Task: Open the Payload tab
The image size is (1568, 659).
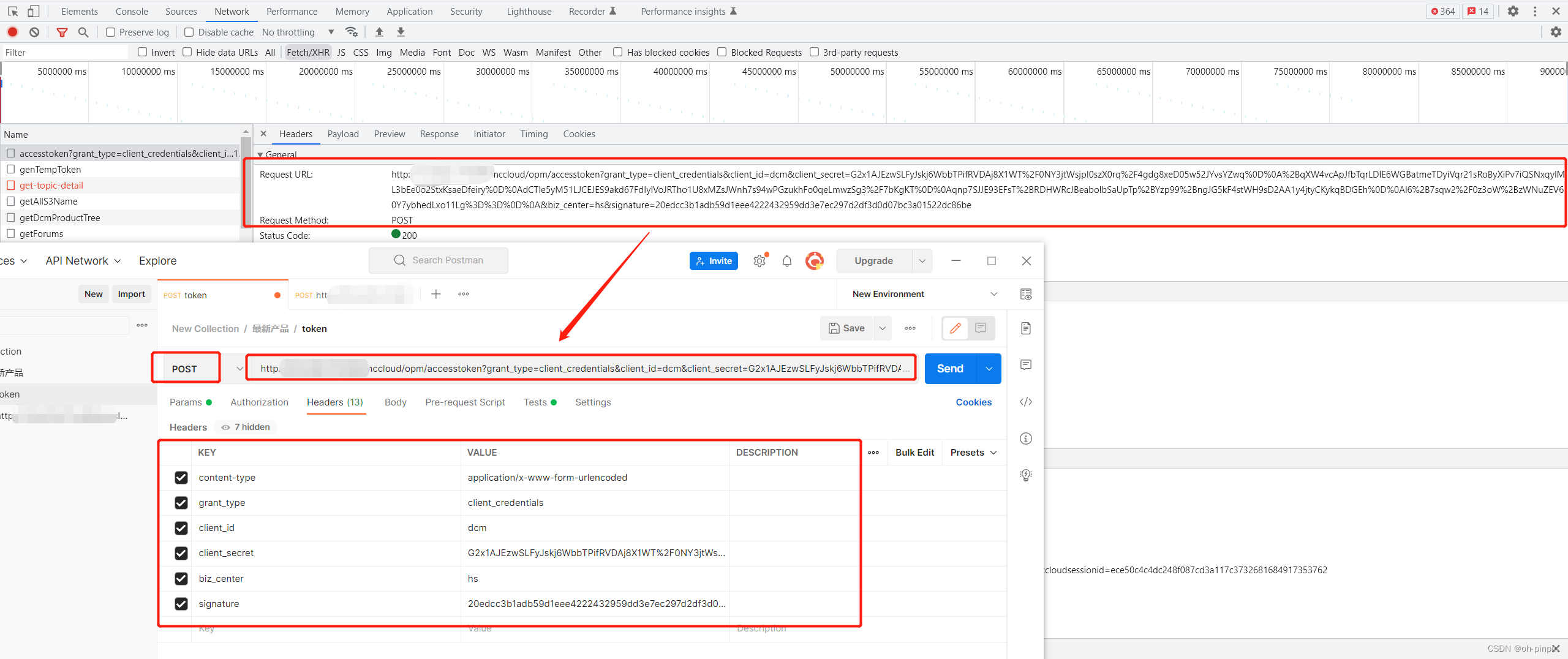Action: tap(343, 134)
